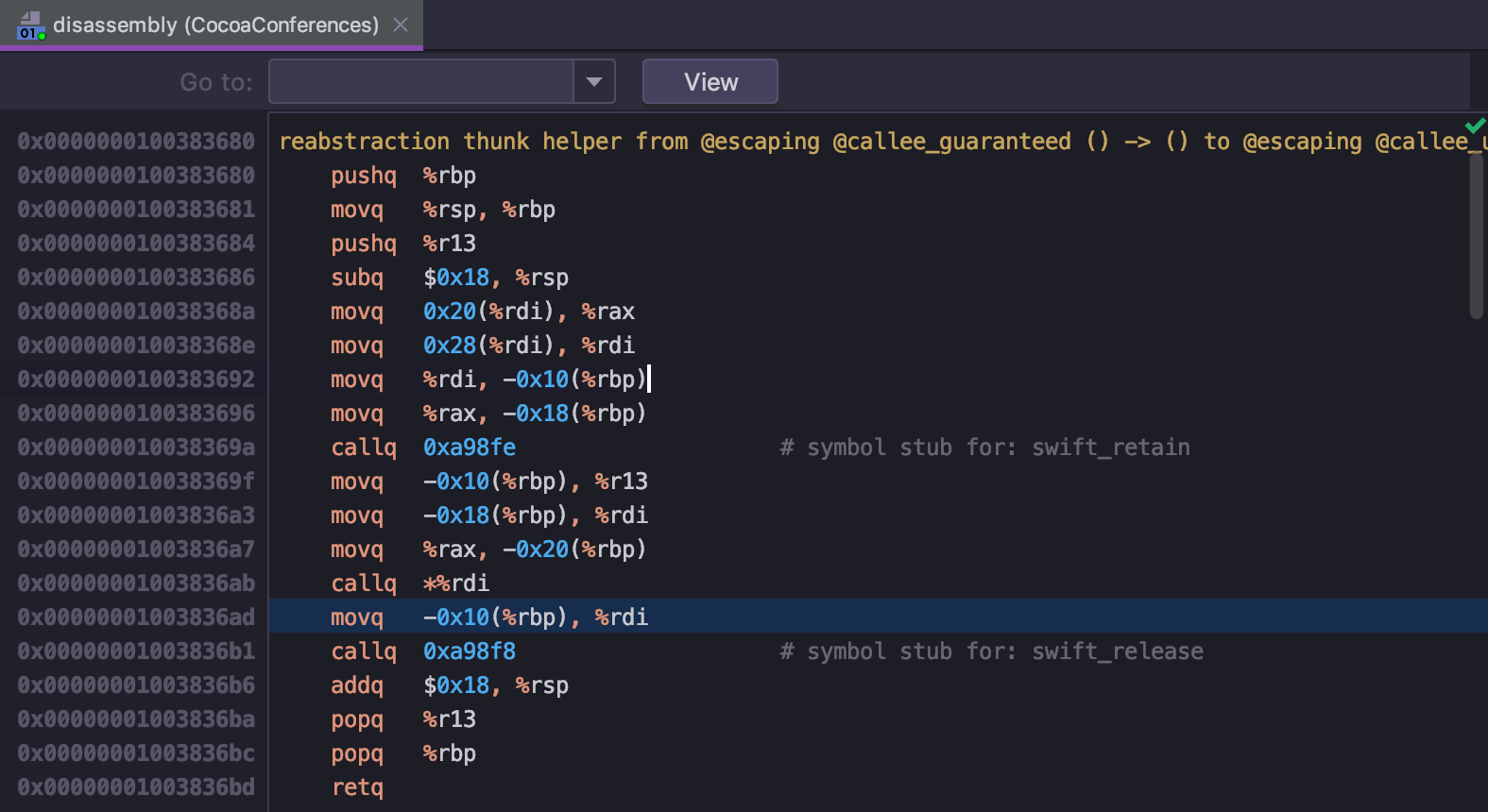Click the View button
Screen dimensions: 1488x812
pyautogui.click(x=710, y=81)
